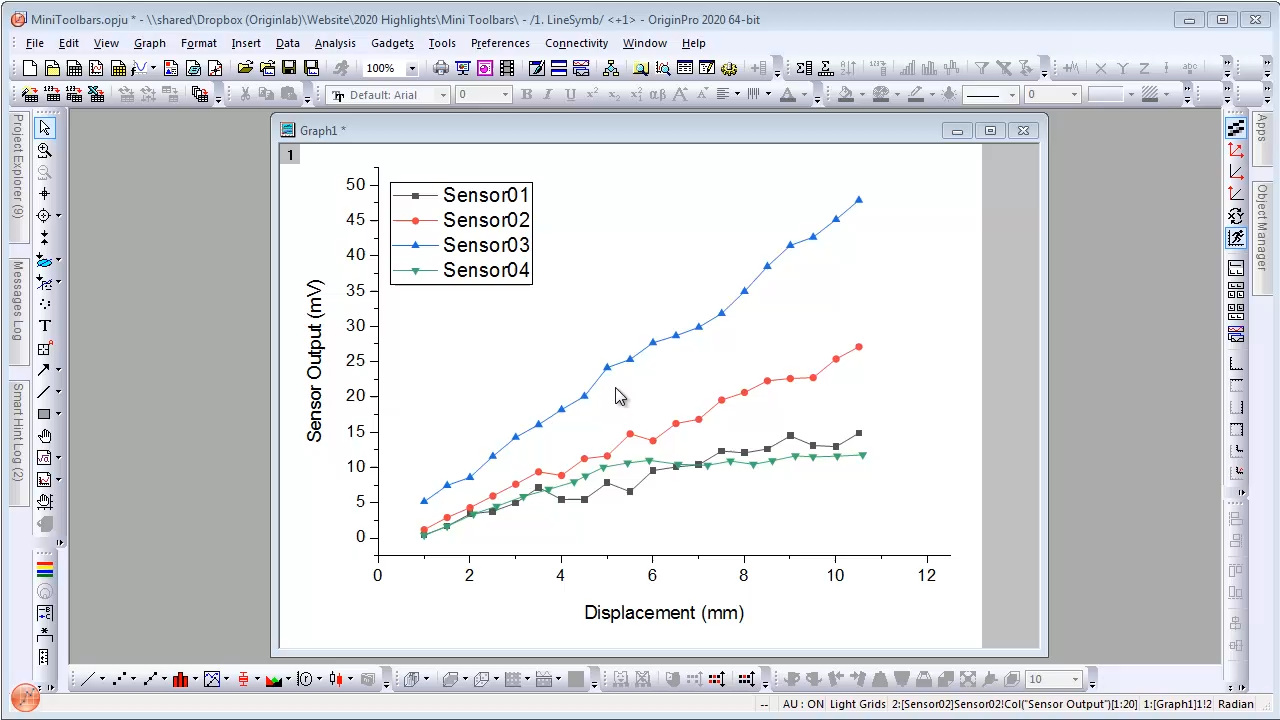Click the empty color swatch box

(1105, 95)
